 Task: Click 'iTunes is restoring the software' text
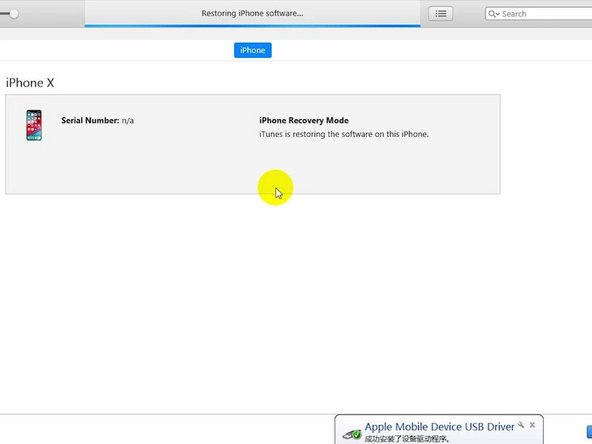[x=344, y=134]
